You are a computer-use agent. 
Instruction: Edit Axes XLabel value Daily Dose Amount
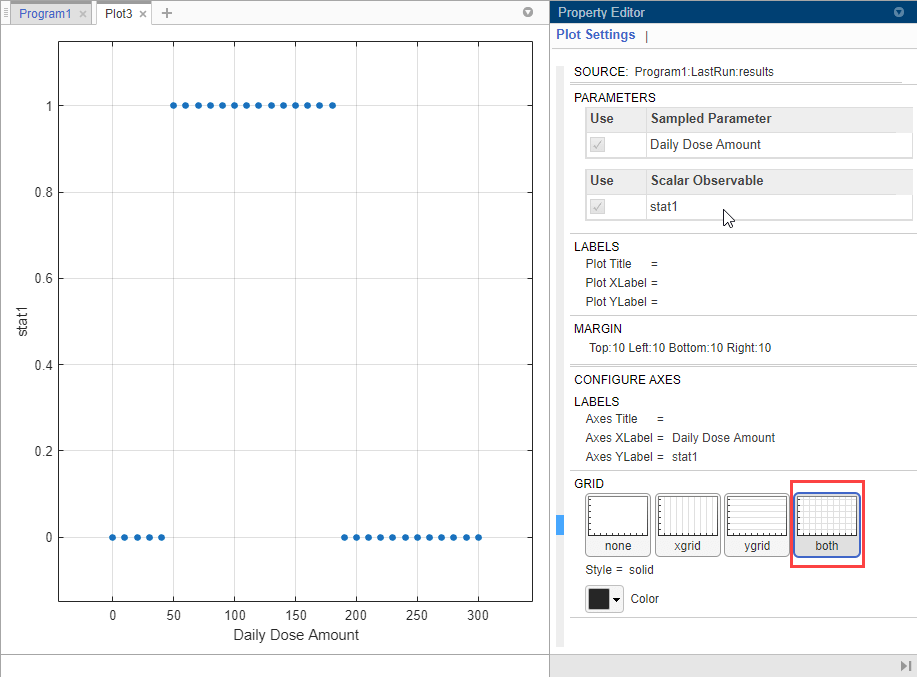(723, 438)
